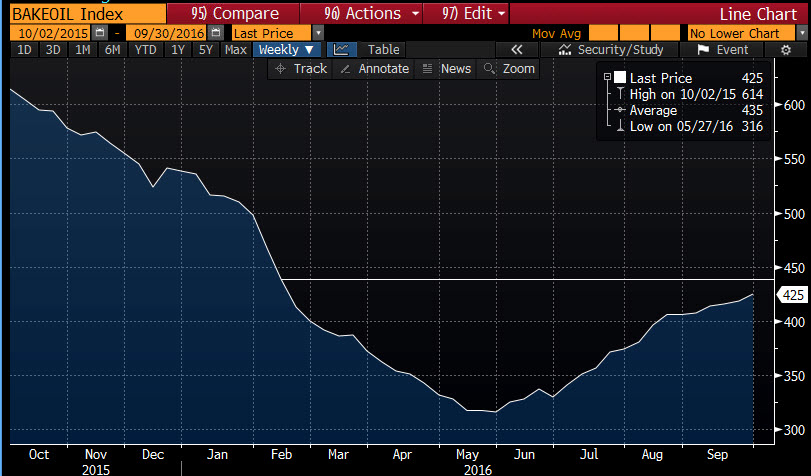Click the line chart view icon
The width and height of the screenshot is (811, 476).
tap(342, 49)
